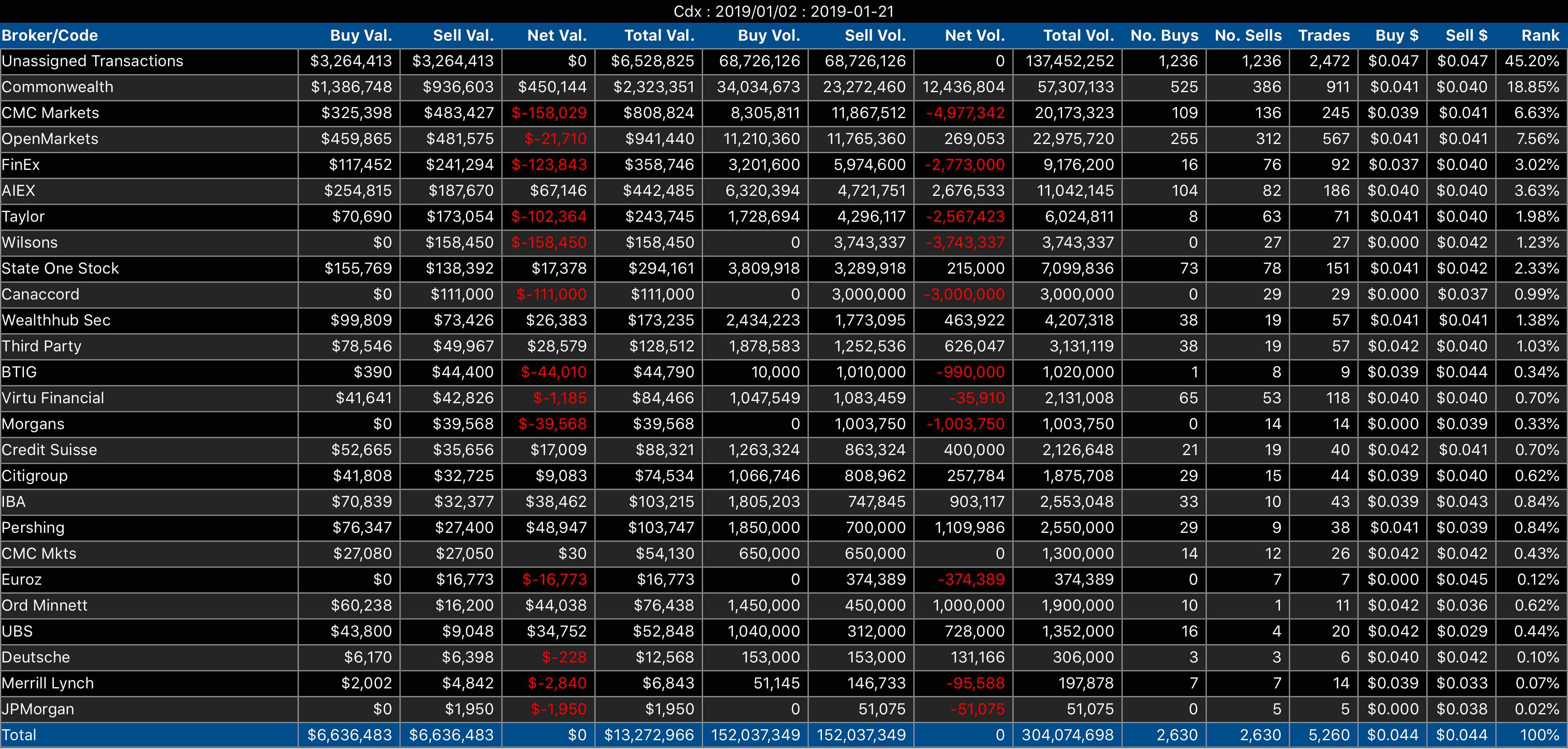This screenshot has height=749, width=1568.
Task: Click Total row trades count 5,260
Action: click(1329, 735)
